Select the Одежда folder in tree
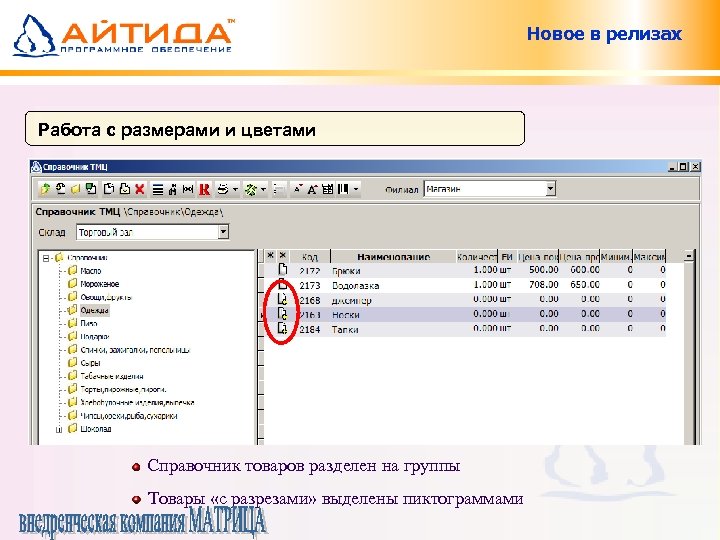 pos(94,310)
